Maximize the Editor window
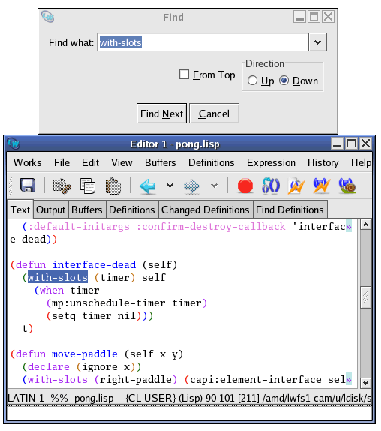 click(351, 144)
